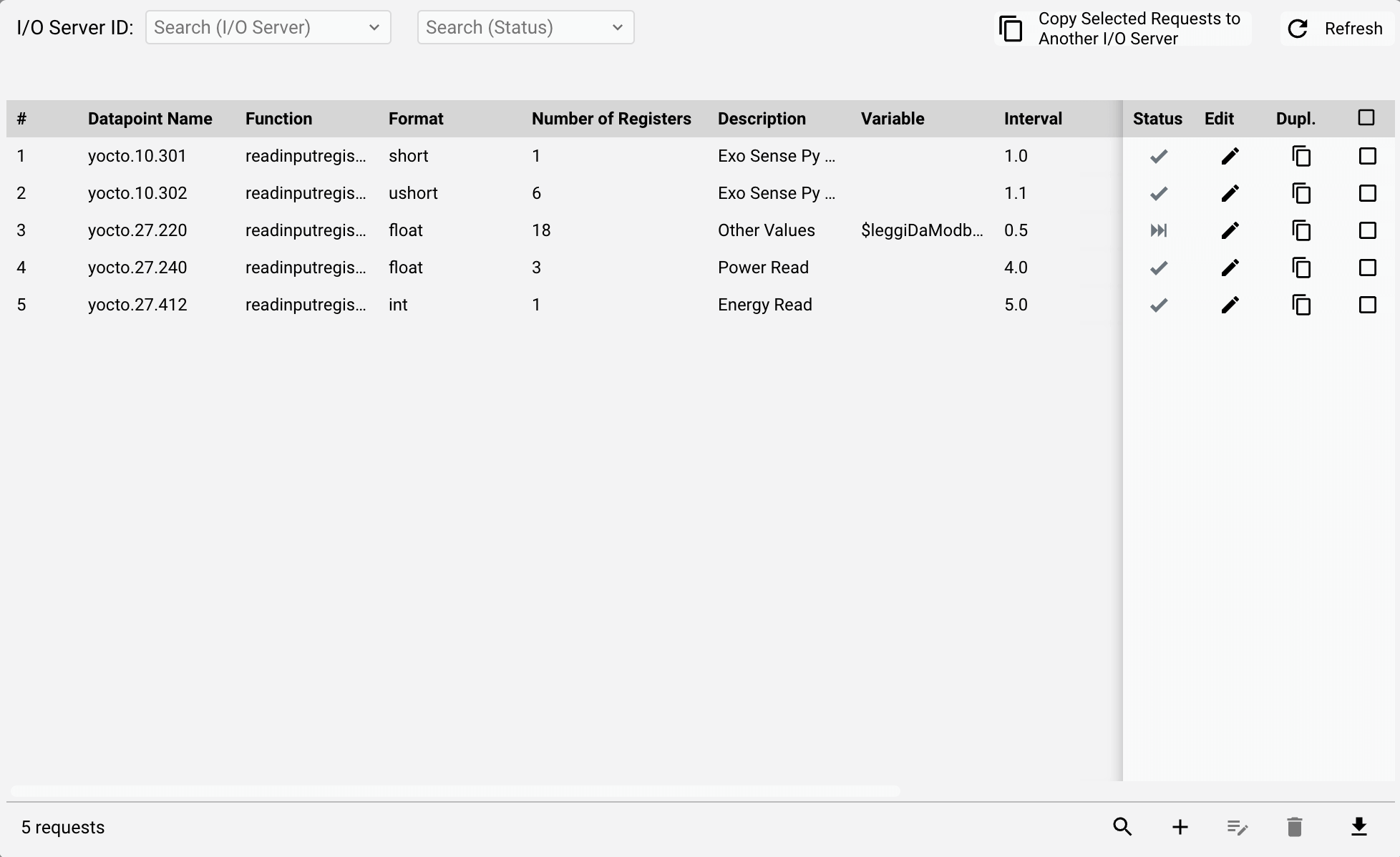Sort by the Datapoint Name column header
Image resolution: width=1400 pixels, height=857 pixels.
[150, 119]
